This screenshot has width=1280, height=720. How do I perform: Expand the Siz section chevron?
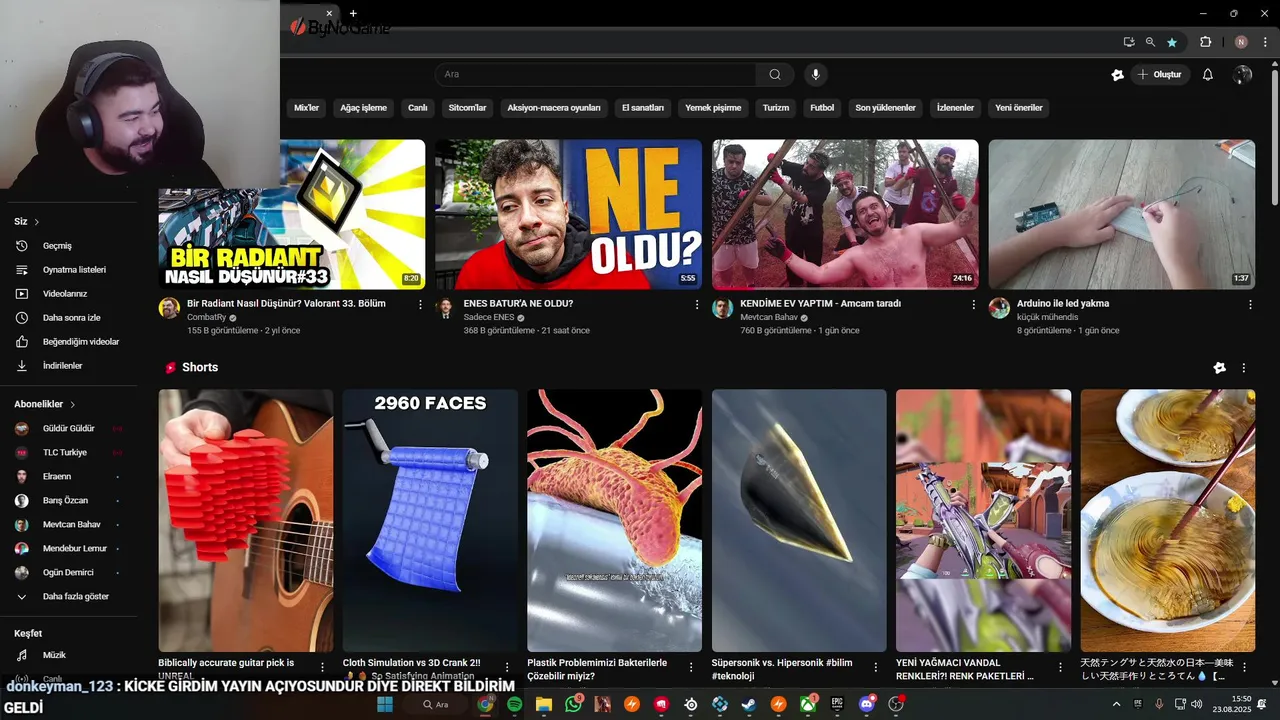(37, 222)
